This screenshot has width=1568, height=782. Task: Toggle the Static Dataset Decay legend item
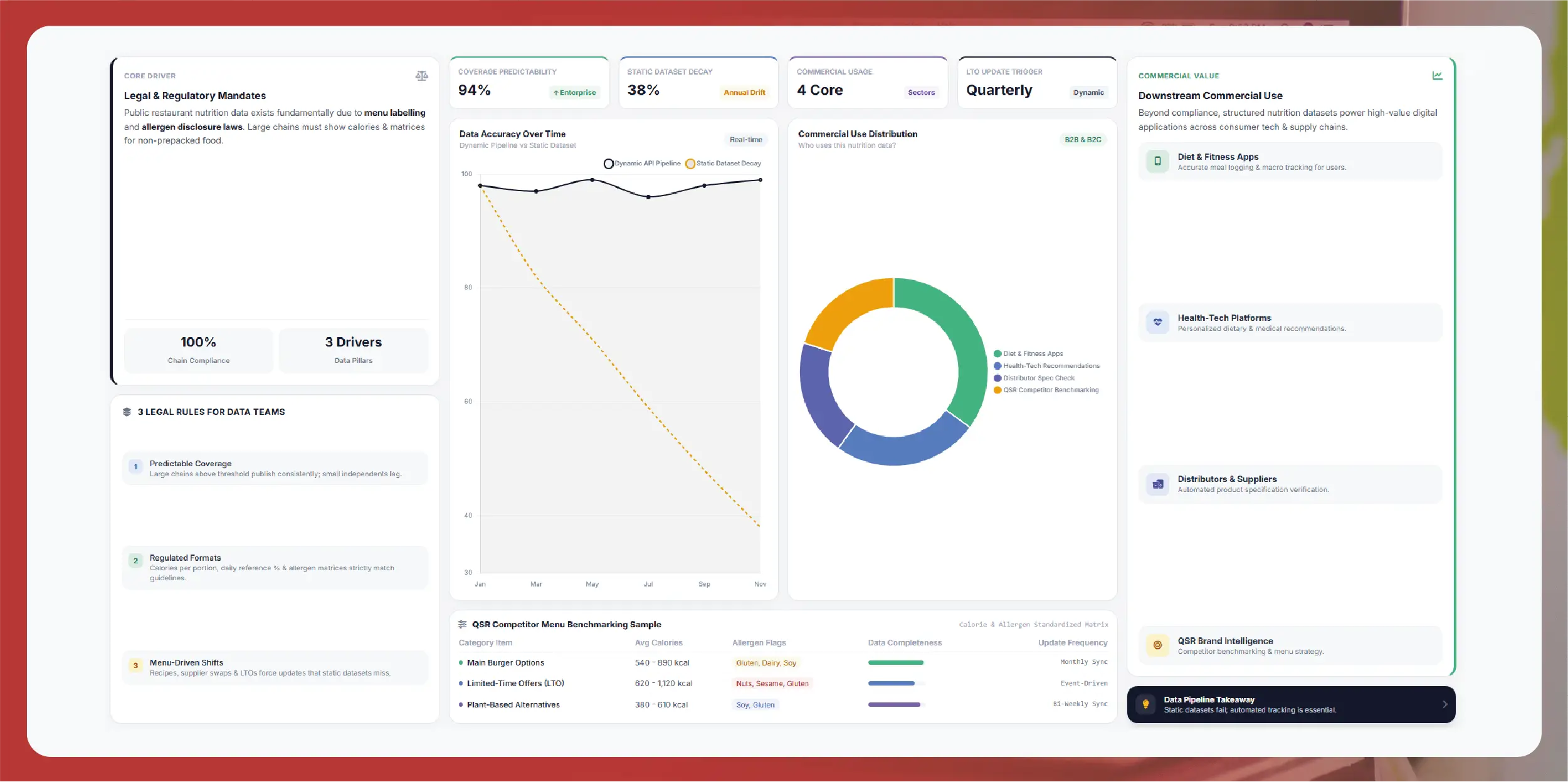[x=723, y=164]
